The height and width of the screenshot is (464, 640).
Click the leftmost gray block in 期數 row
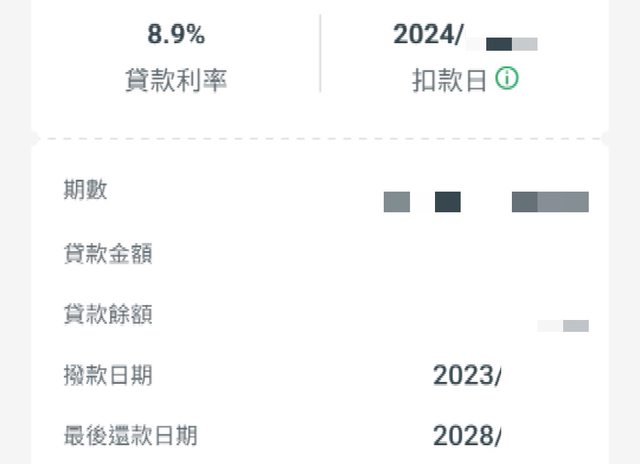pos(397,202)
